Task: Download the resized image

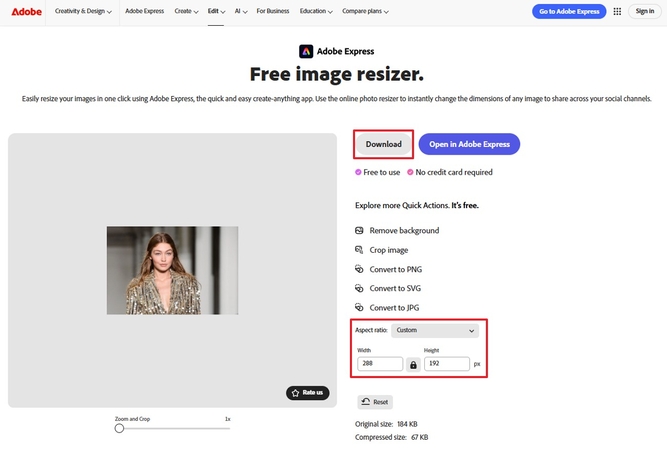Action: [384, 144]
